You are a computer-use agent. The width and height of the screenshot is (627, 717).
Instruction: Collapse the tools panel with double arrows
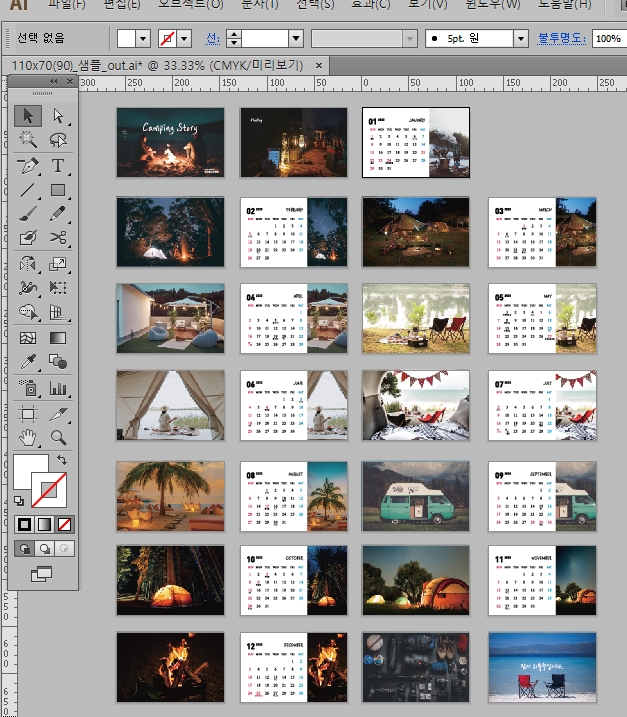coord(54,81)
